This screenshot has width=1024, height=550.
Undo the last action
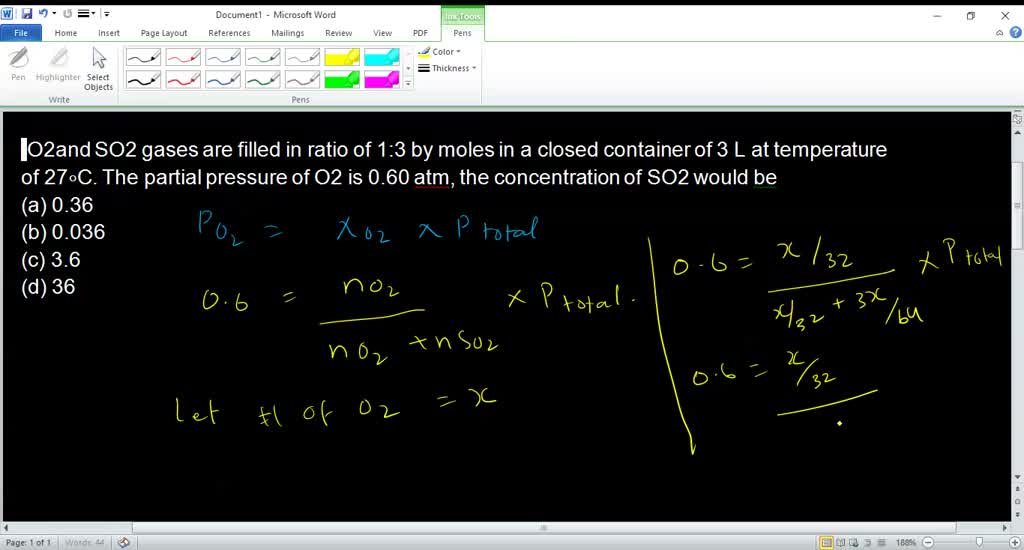click(x=43, y=13)
